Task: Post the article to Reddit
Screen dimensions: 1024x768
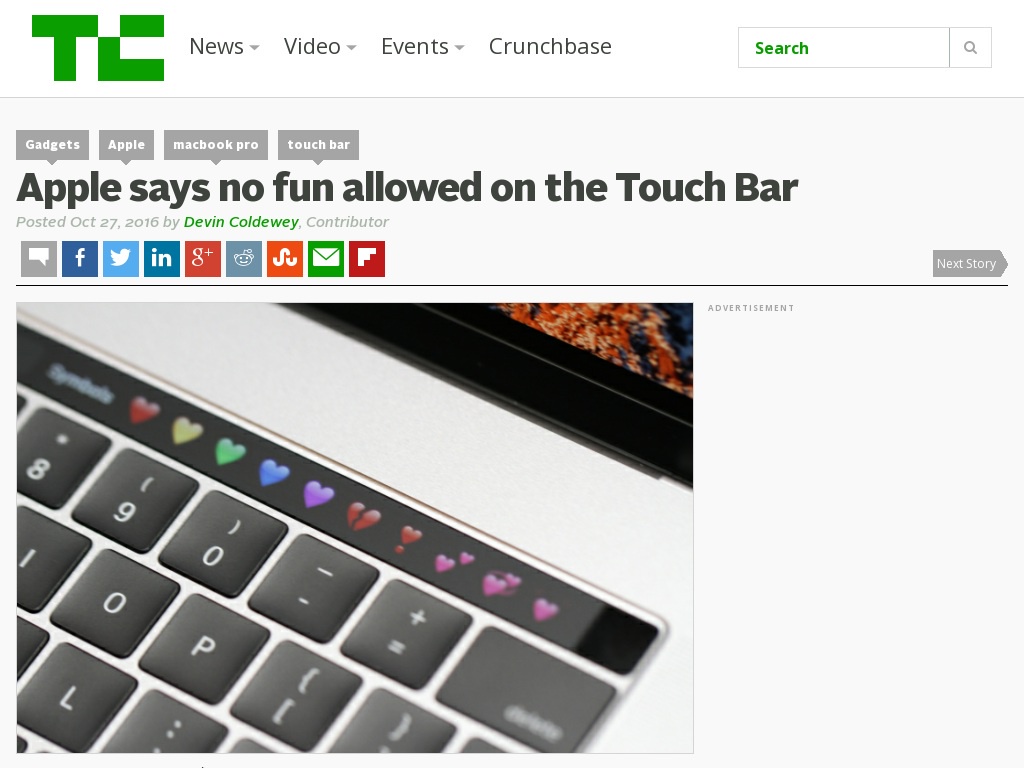Action: point(244,259)
